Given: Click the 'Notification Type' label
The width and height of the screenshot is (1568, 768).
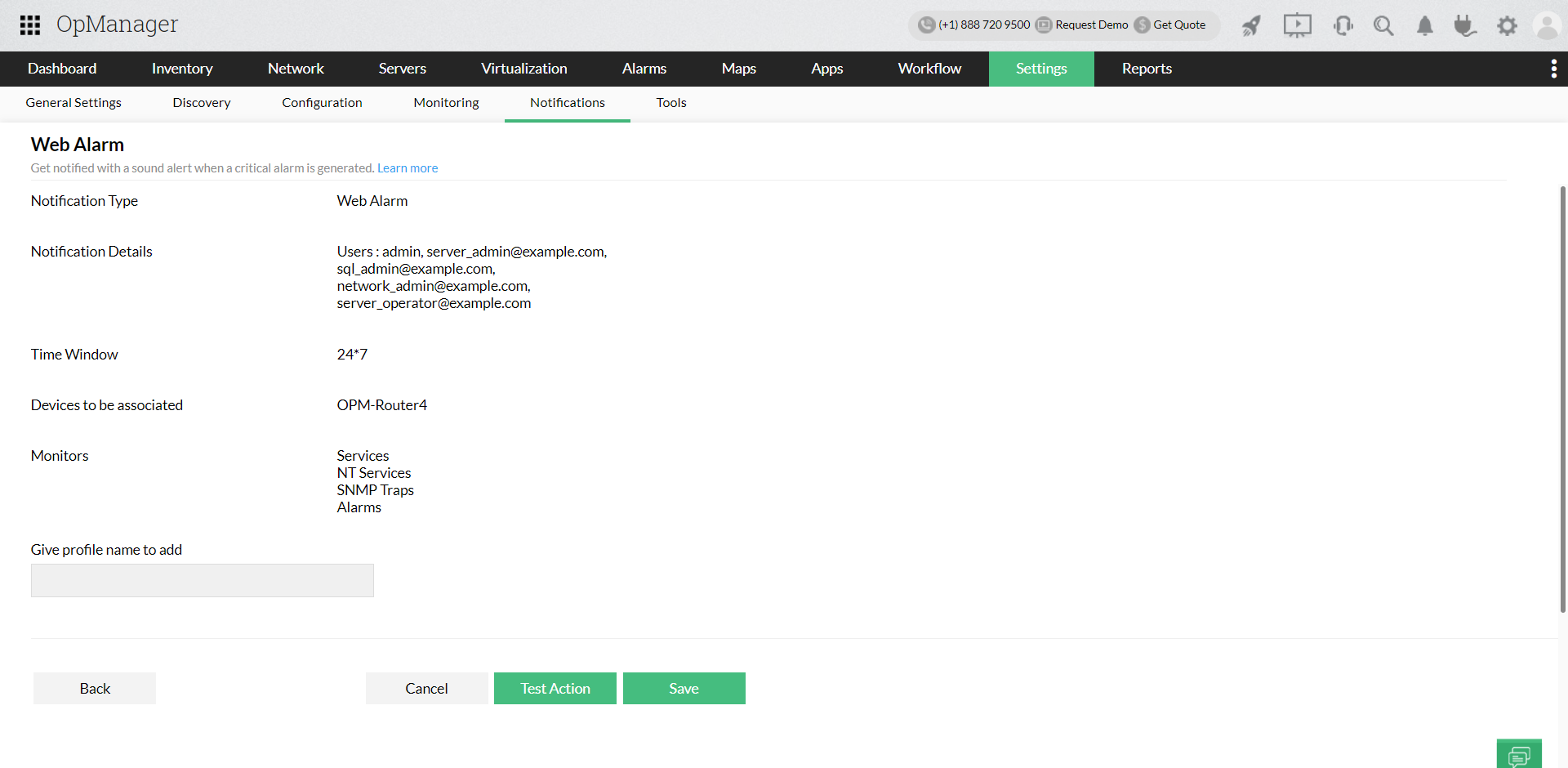Looking at the screenshot, I should 84,201.
